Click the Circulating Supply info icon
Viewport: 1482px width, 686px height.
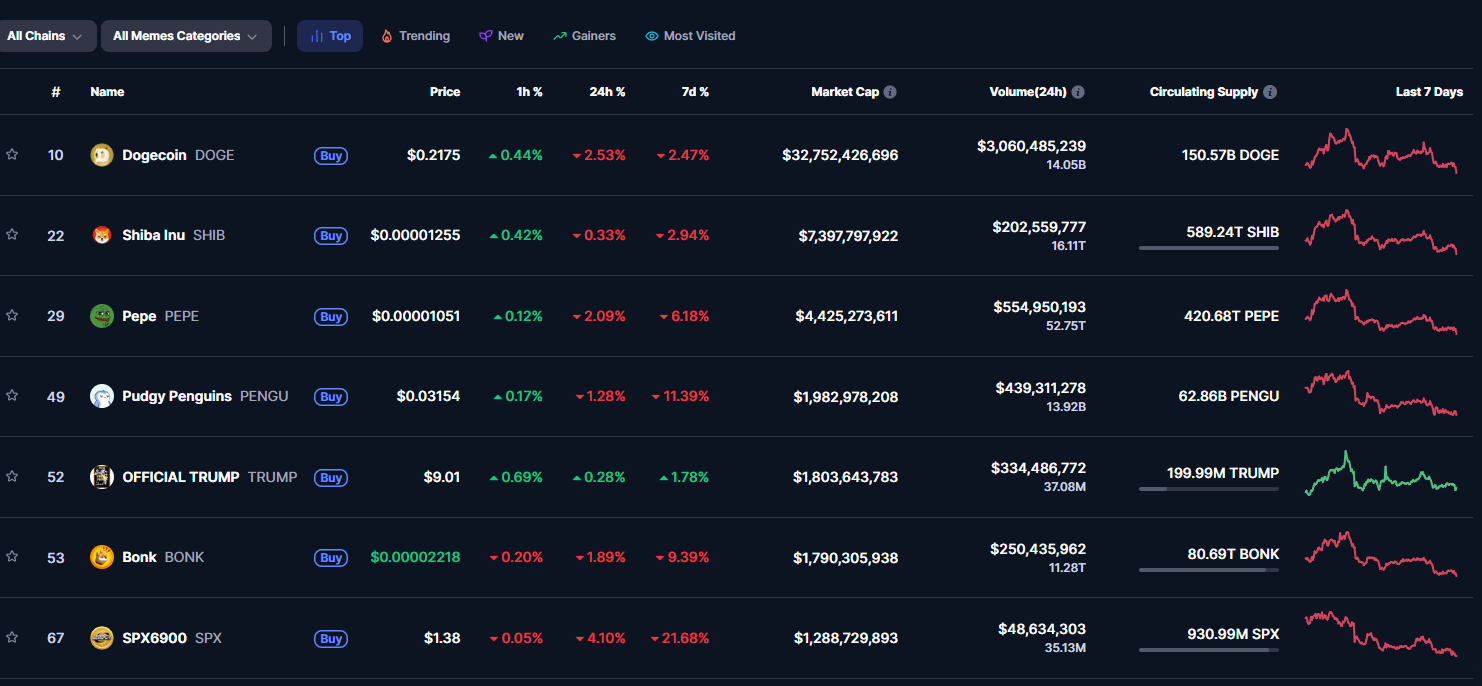click(x=1270, y=92)
